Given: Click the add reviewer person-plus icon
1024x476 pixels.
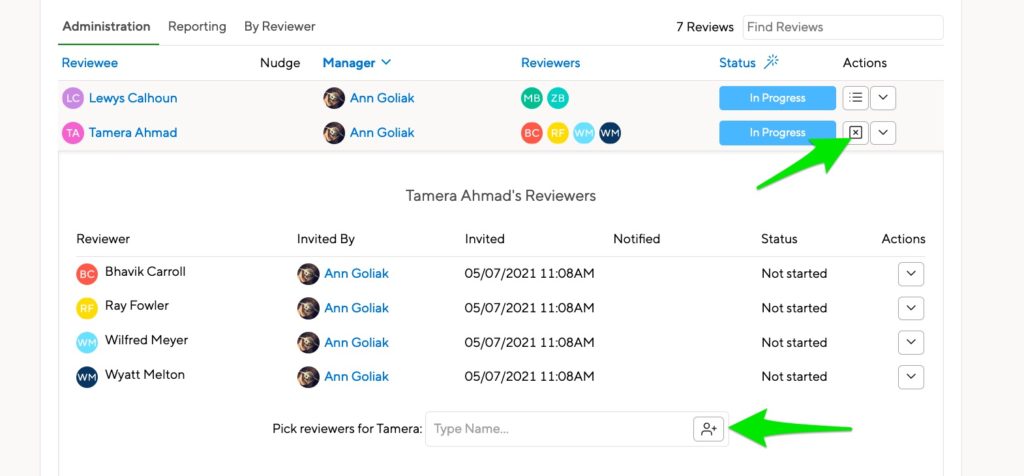Looking at the screenshot, I should point(709,429).
